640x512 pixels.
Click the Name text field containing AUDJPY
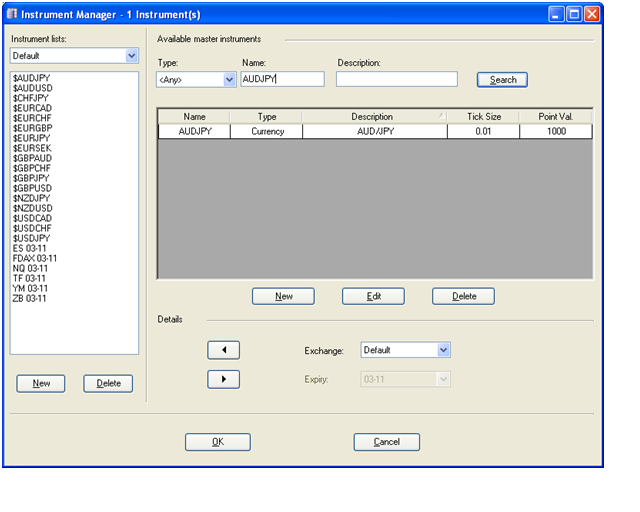coord(282,80)
